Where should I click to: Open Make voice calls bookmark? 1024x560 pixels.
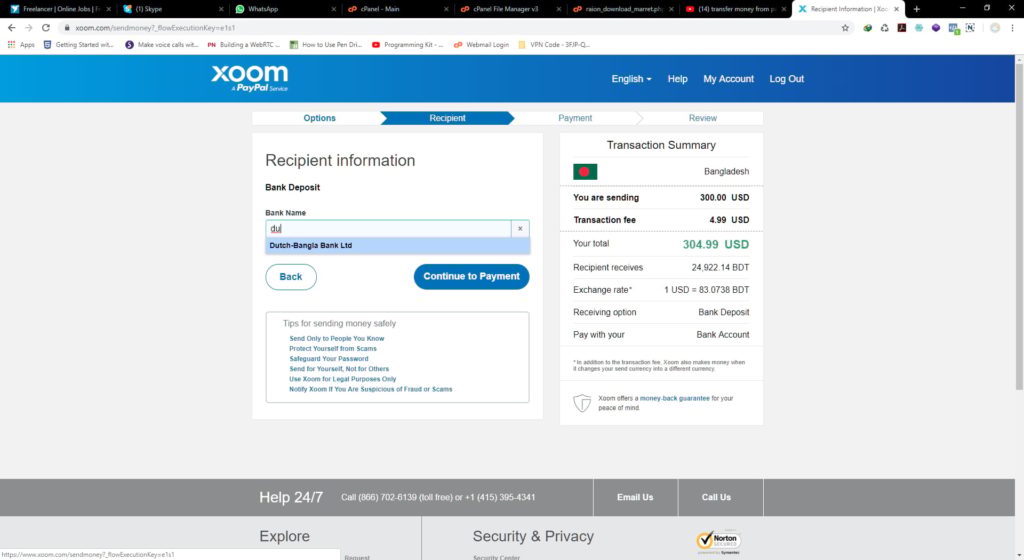tap(161, 45)
